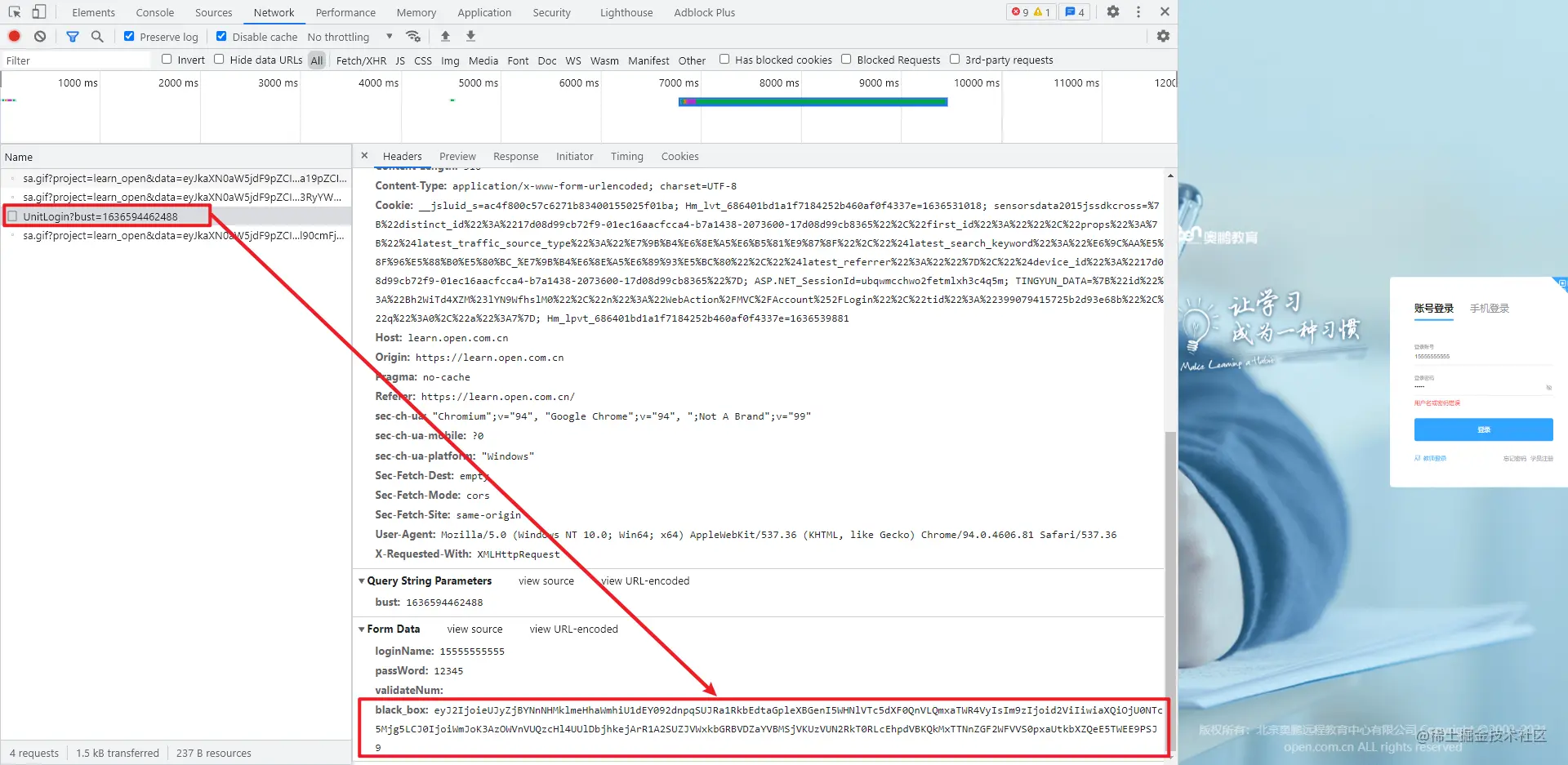1568x765 pixels.
Task: Filter requests by Img type
Action: tap(450, 60)
